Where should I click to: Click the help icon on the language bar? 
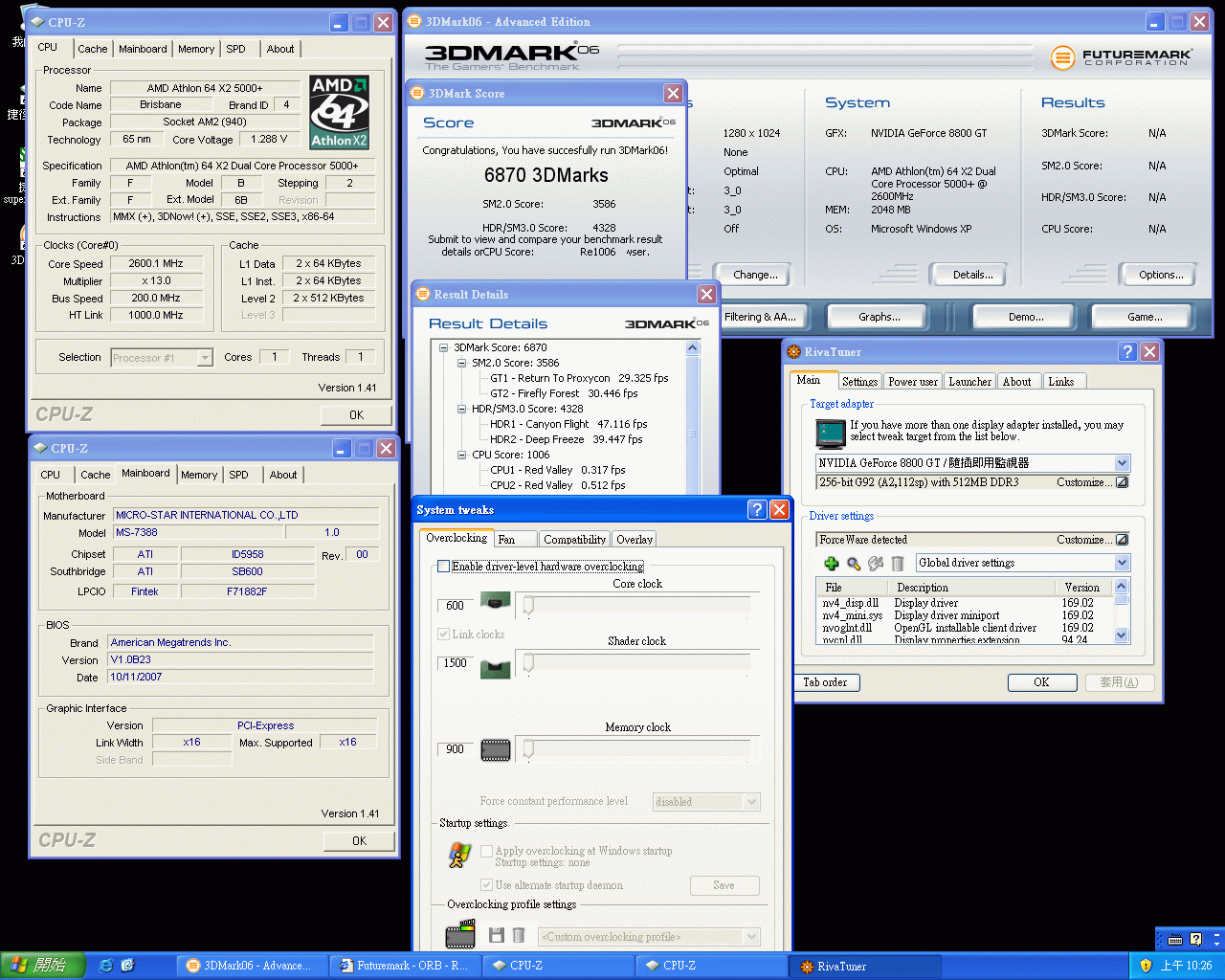(1195, 939)
